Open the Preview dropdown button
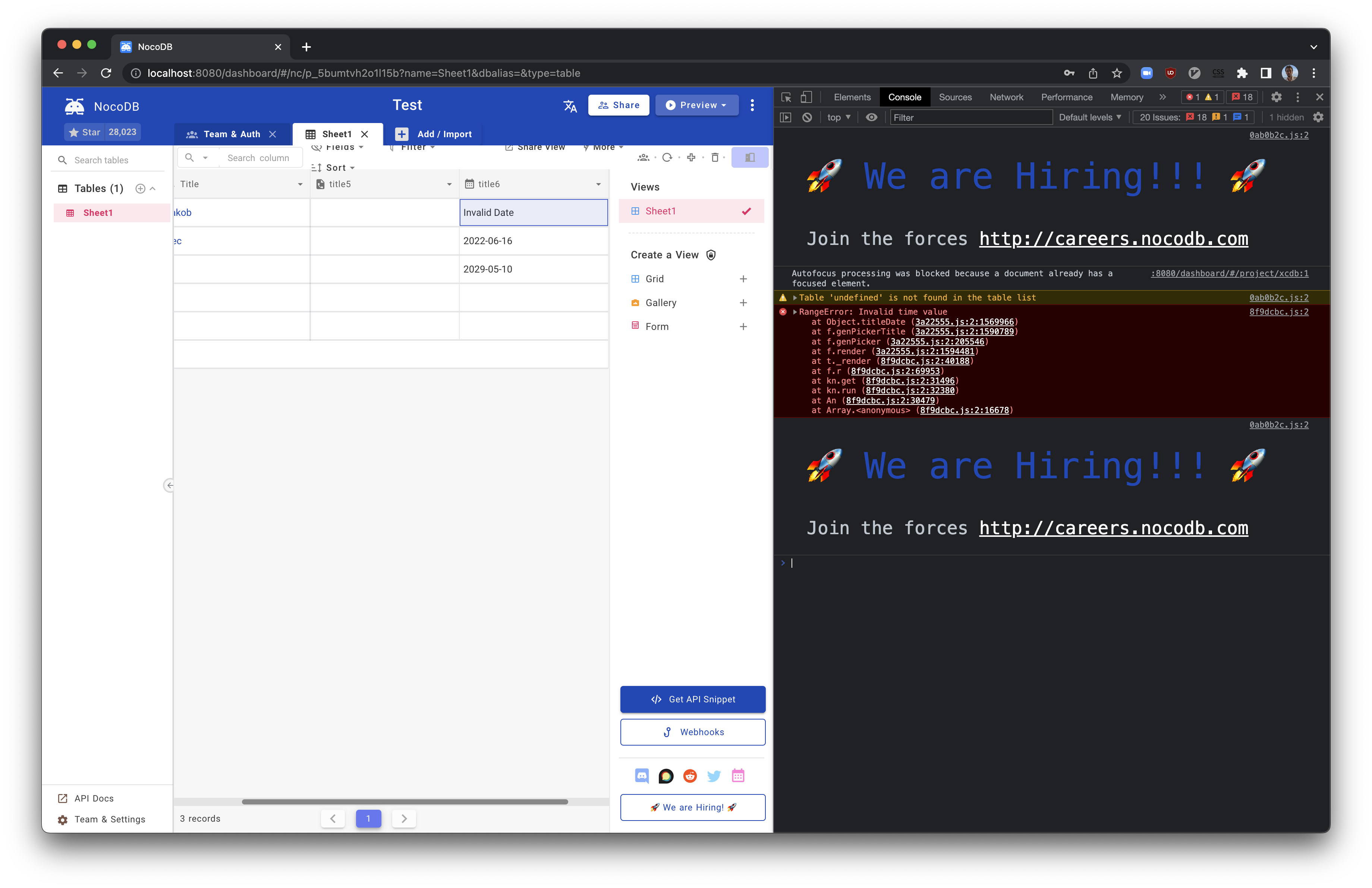Screen dimensions: 1372x888 pos(696,106)
